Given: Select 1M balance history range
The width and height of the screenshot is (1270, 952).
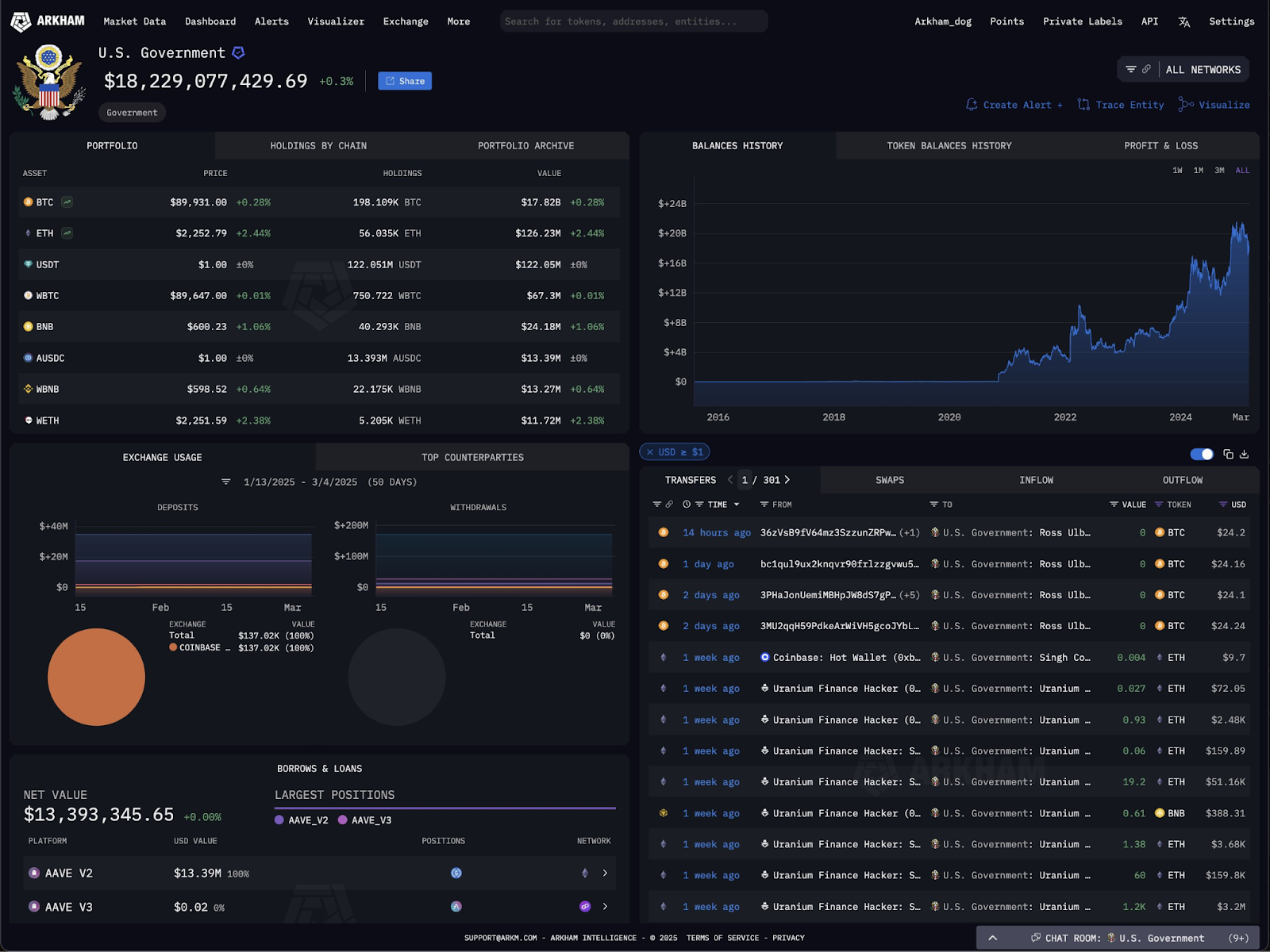Looking at the screenshot, I should pos(1199,171).
